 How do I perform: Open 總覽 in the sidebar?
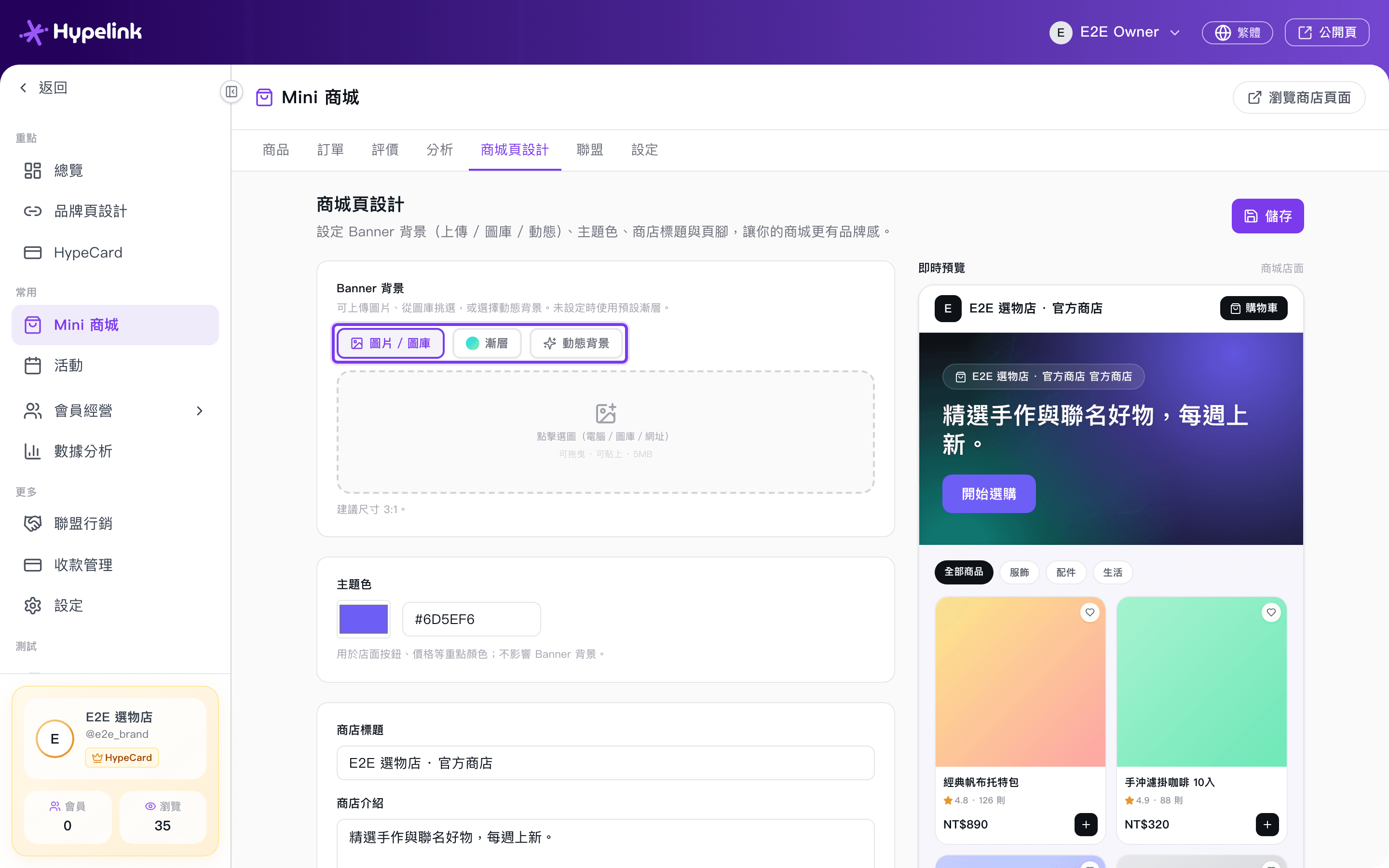click(115, 171)
